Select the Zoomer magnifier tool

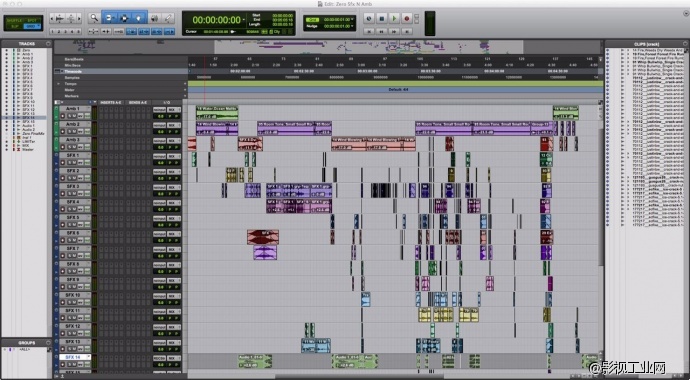tap(94, 18)
